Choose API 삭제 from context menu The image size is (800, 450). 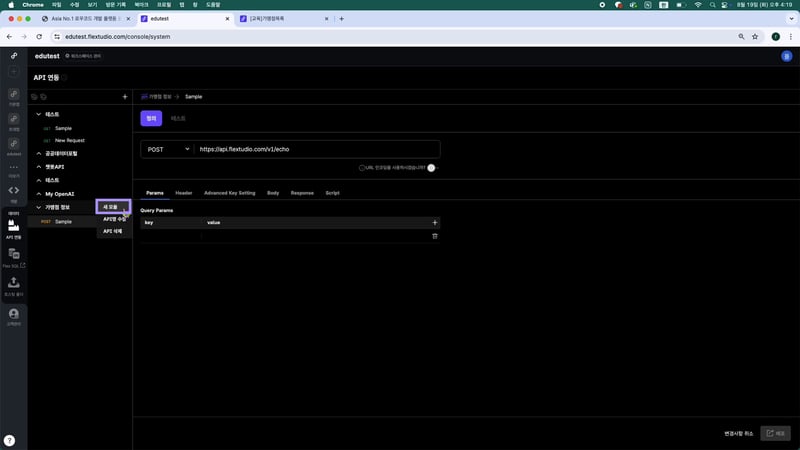(113, 231)
